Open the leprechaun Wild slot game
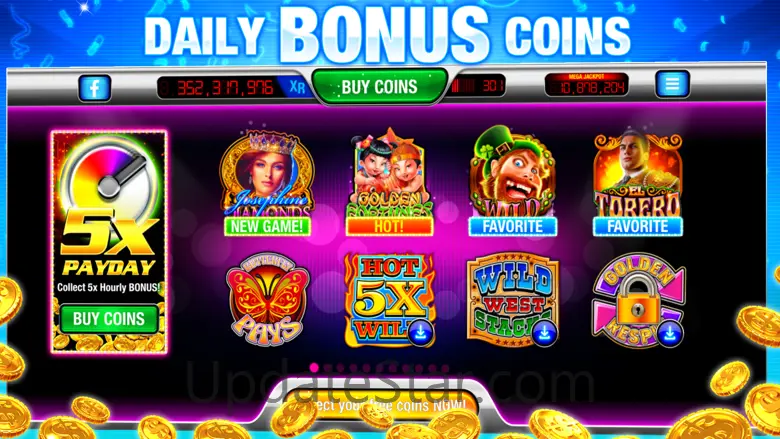The width and height of the screenshot is (780, 439). coord(512,172)
